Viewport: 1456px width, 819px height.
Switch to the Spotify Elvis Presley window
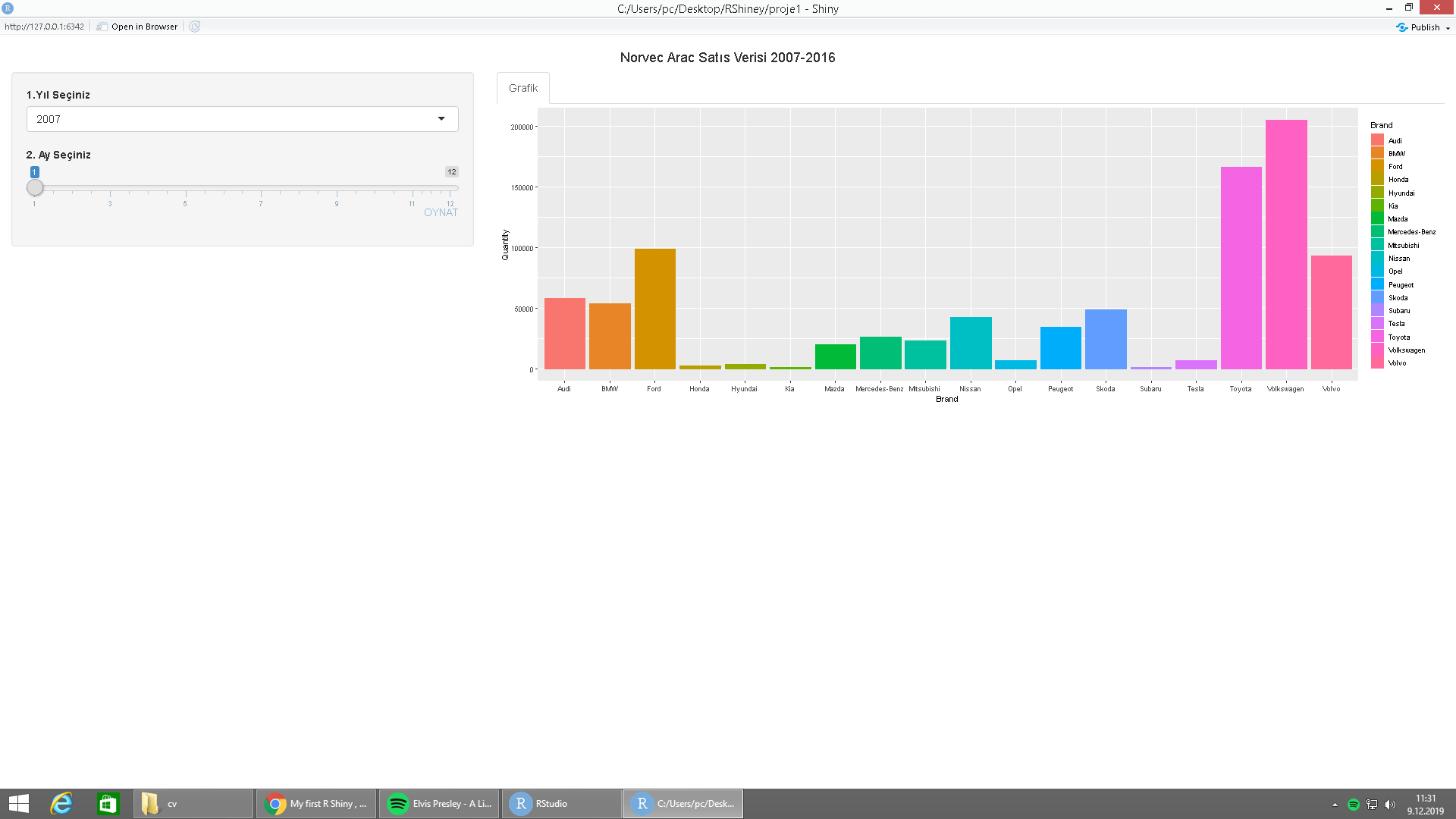[440, 804]
